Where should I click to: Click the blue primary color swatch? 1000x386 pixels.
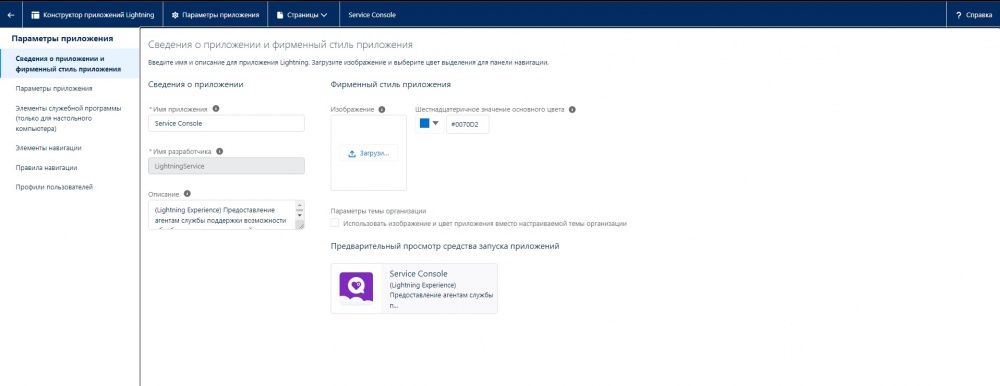[x=425, y=124]
